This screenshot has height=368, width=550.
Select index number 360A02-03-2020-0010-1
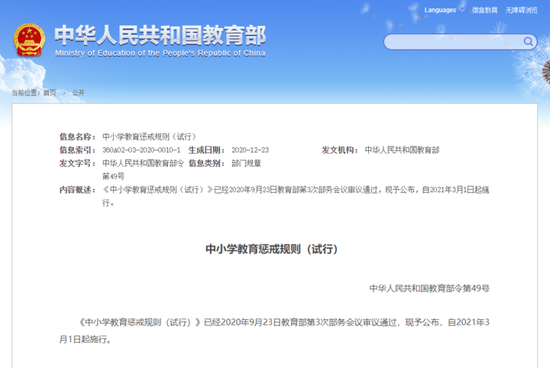[x=141, y=150]
